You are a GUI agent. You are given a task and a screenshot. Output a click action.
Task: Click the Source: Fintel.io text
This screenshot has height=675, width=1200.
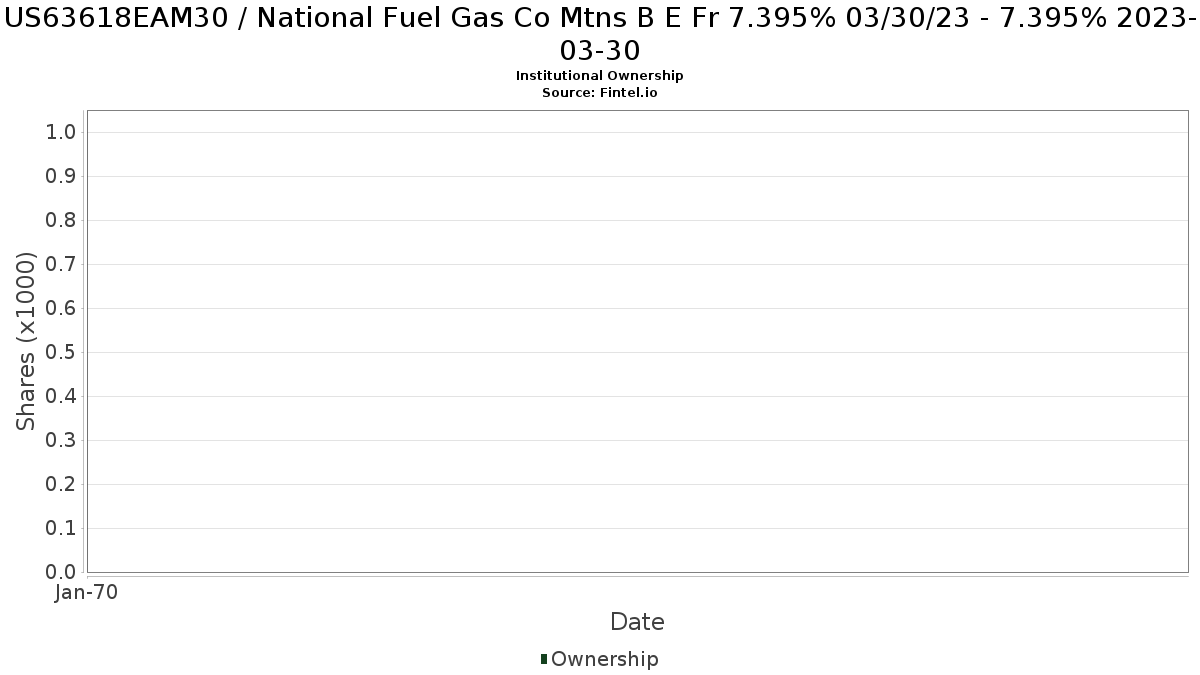pos(599,92)
